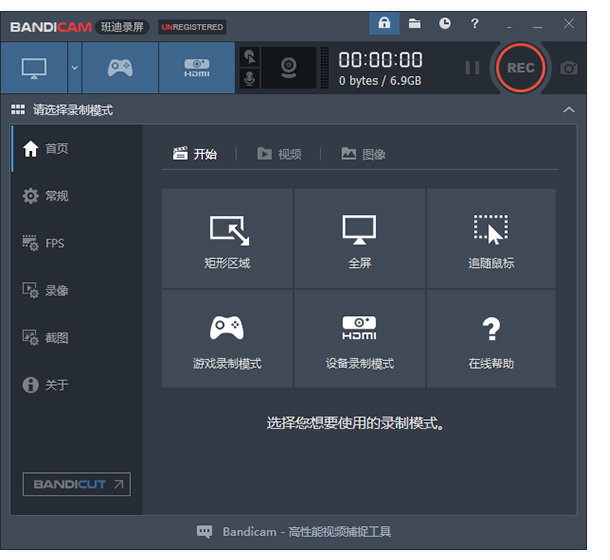The width and height of the screenshot is (610, 560).
Task: Click the UNREGISTERED badge
Action: point(192,27)
